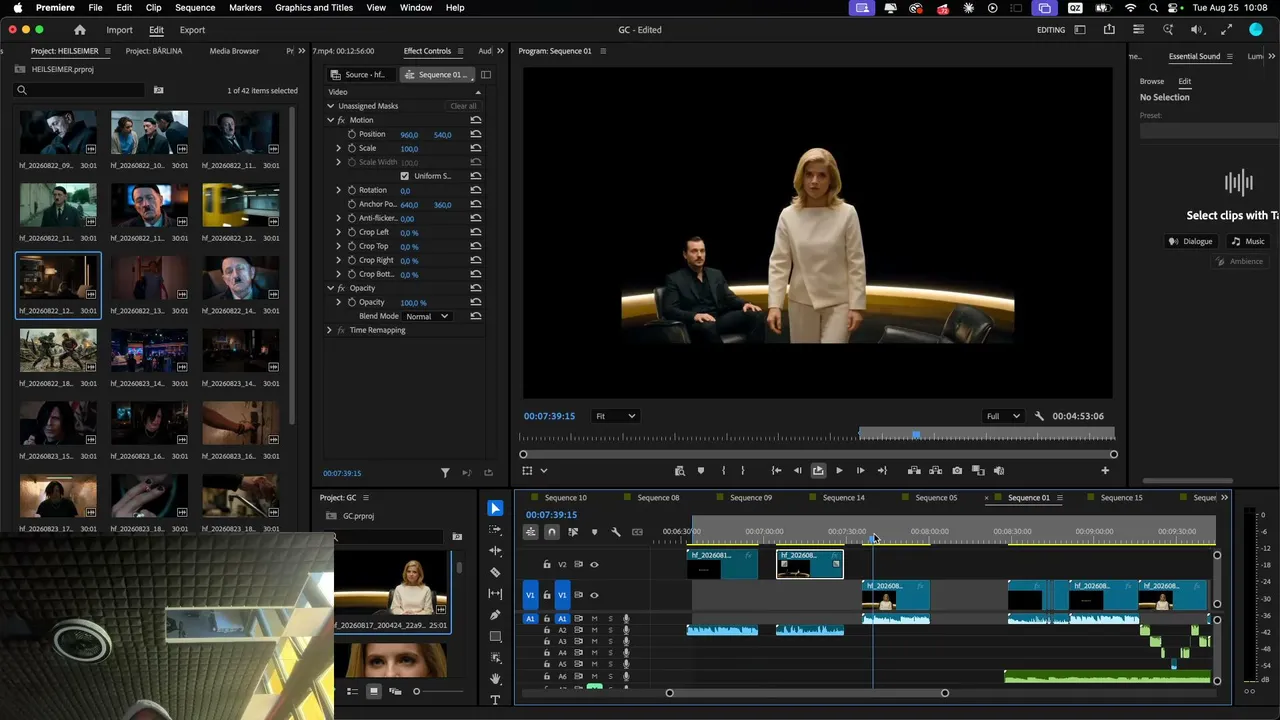Open the Markers menu
Screen dimensions: 1280x720
tap(245, 8)
